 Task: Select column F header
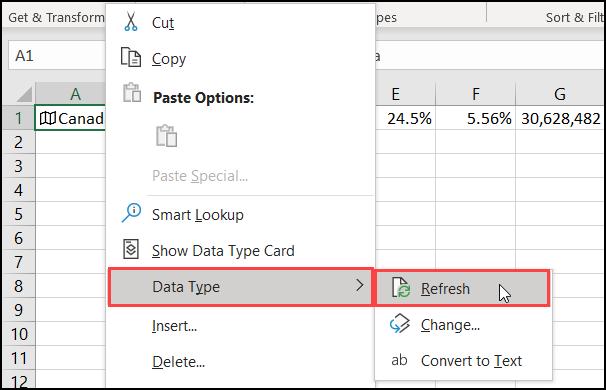tap(475, 94)
